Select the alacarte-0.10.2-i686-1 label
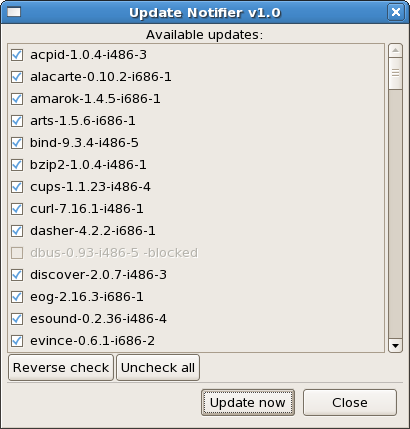 (101, 77)
